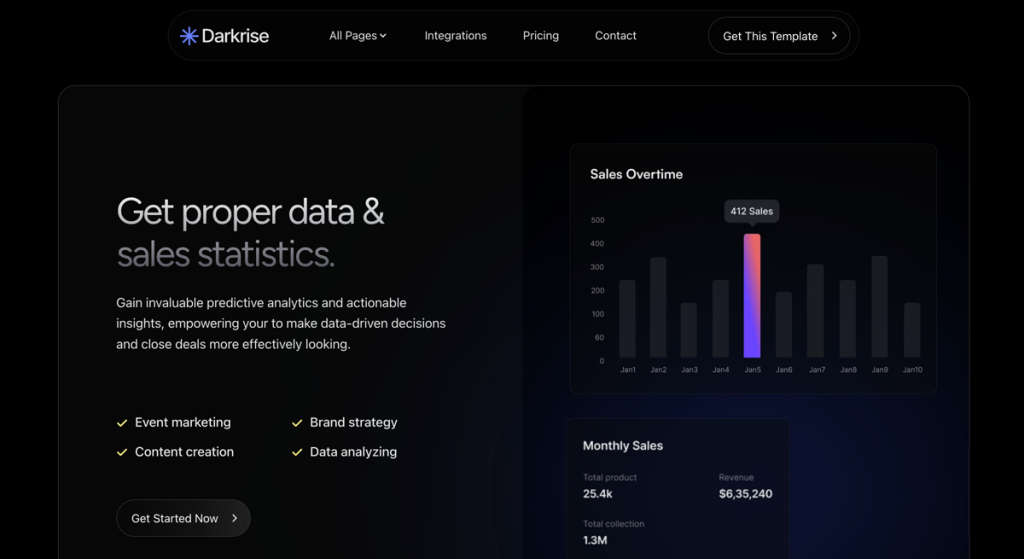Screen dimensions: 1024x559
Task: Click the All Pages chevron arrow
Action: click(383, 36)
